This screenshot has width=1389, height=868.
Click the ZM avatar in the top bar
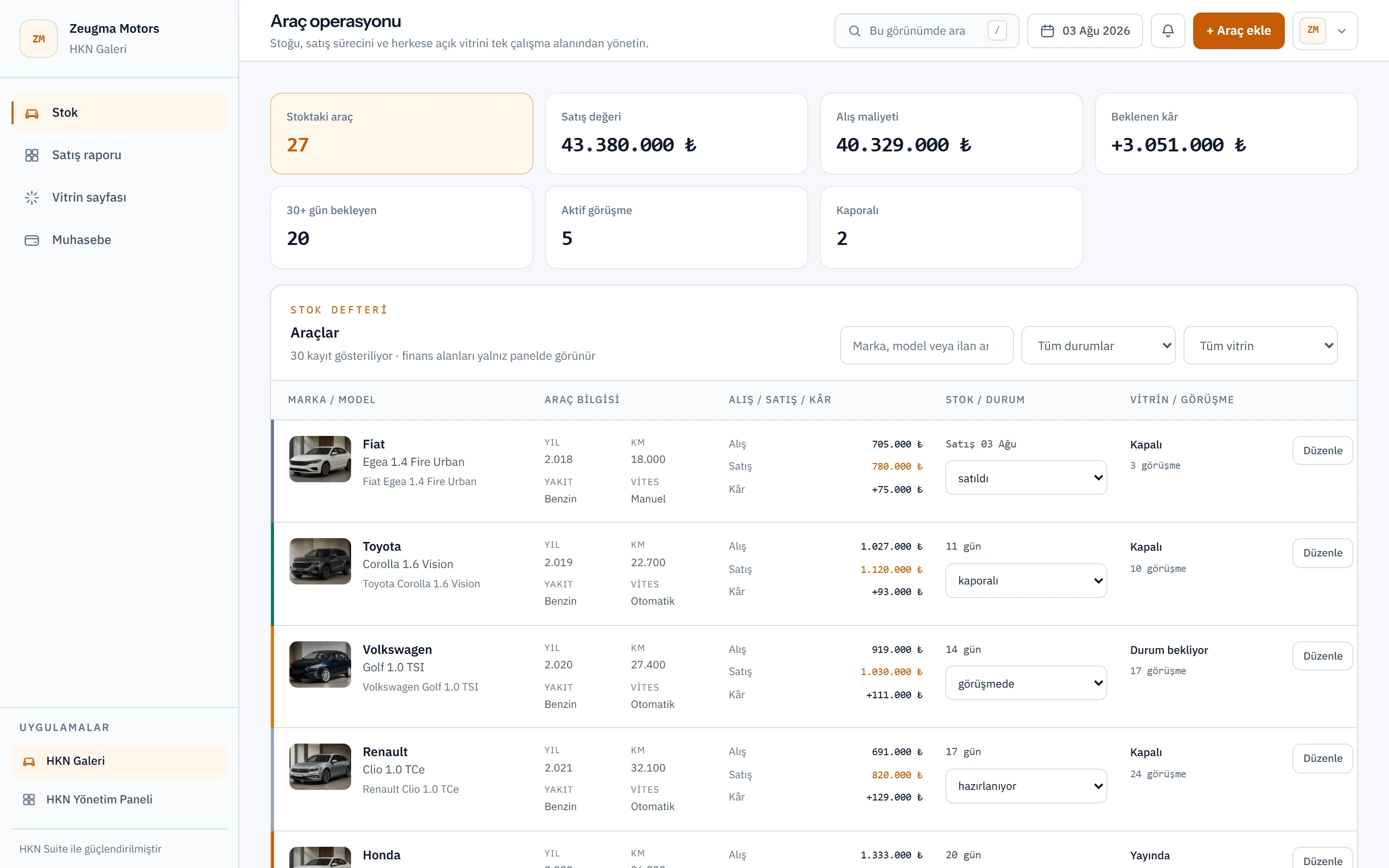[1313, 30]
